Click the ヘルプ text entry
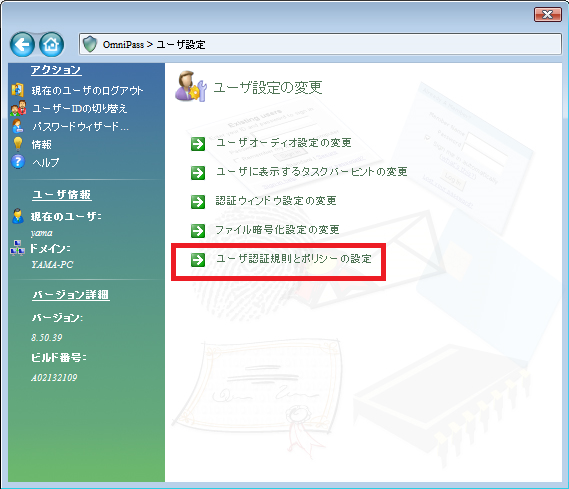This screenshot has height=489, width=569. [x=45, y=162]
